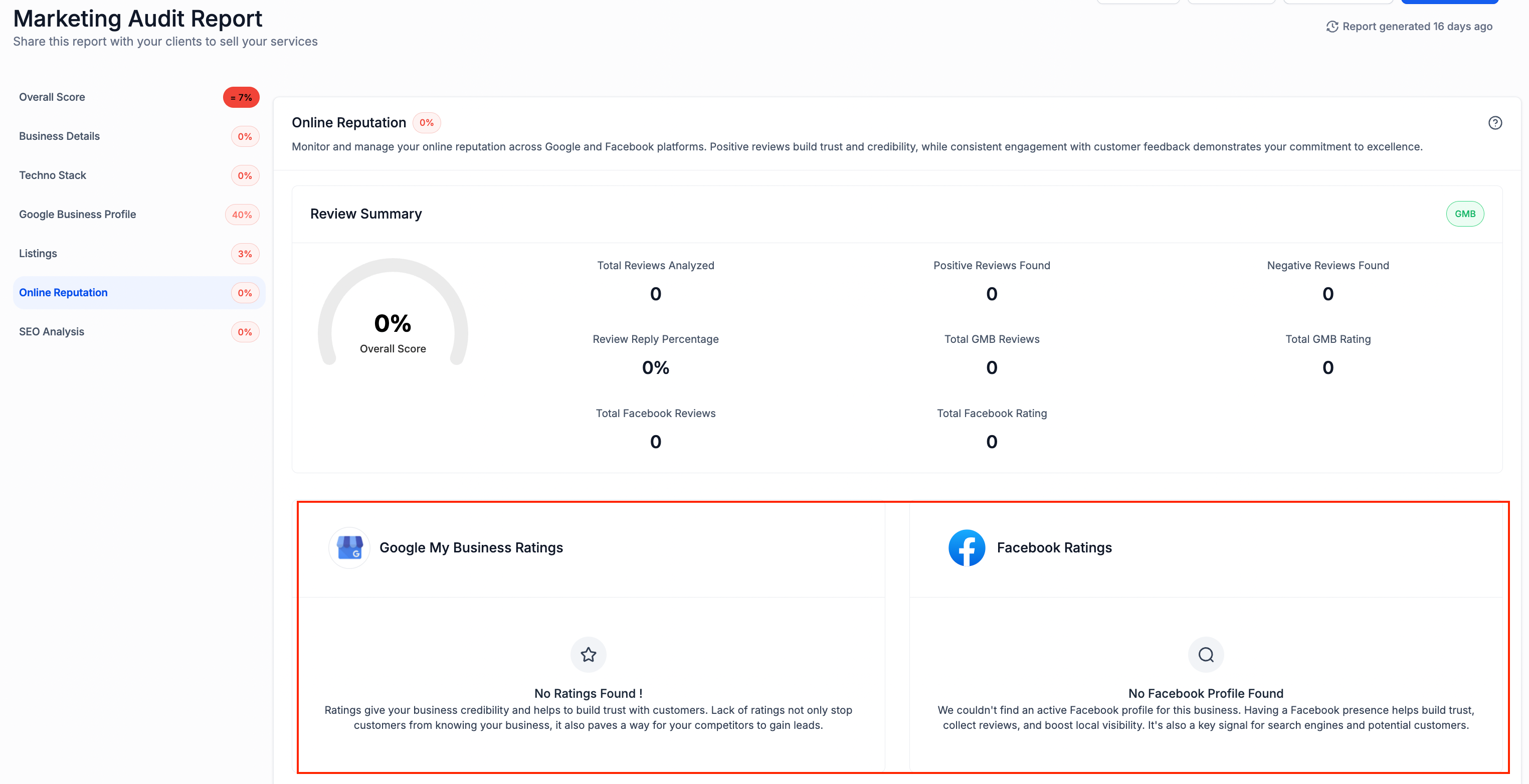Select the Online Reputation sidebar item
The image size is (1529, 784).
click(x=64, y=293)
